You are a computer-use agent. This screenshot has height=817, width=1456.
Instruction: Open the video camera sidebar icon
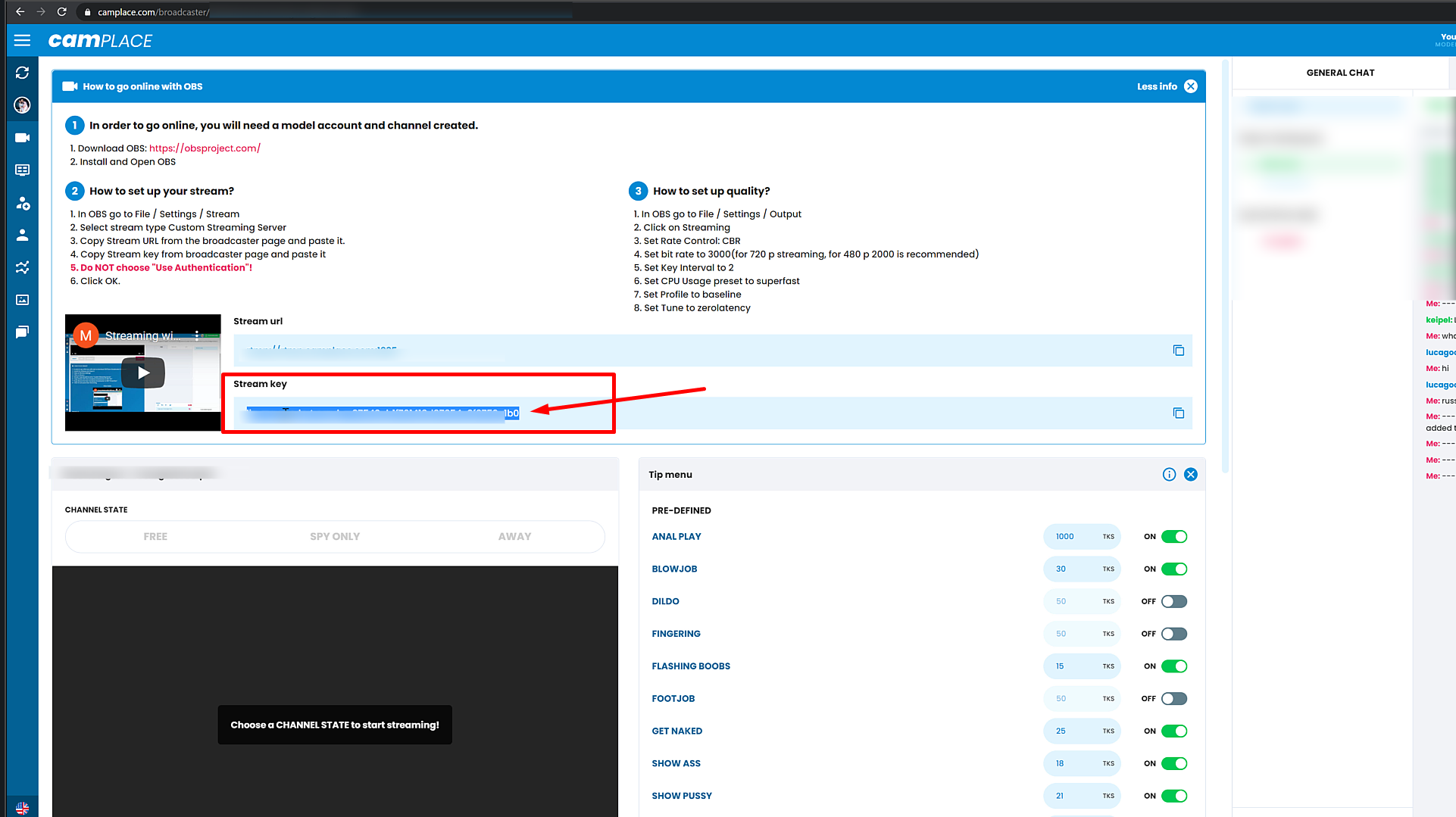click(x=22, y=138)
